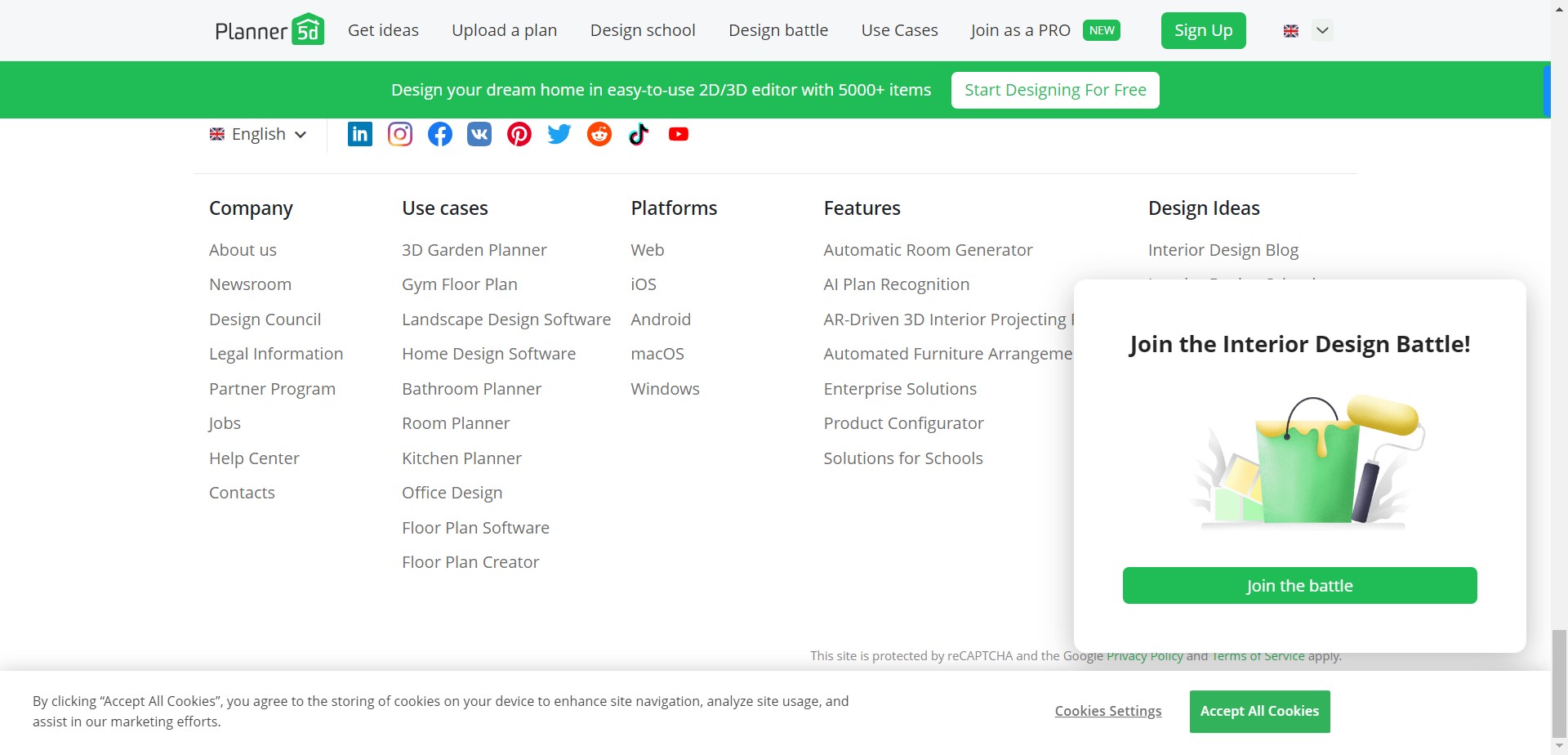Open Cookies Settings link
The image size is (1568, 755).
click(x=1107, y=711)
